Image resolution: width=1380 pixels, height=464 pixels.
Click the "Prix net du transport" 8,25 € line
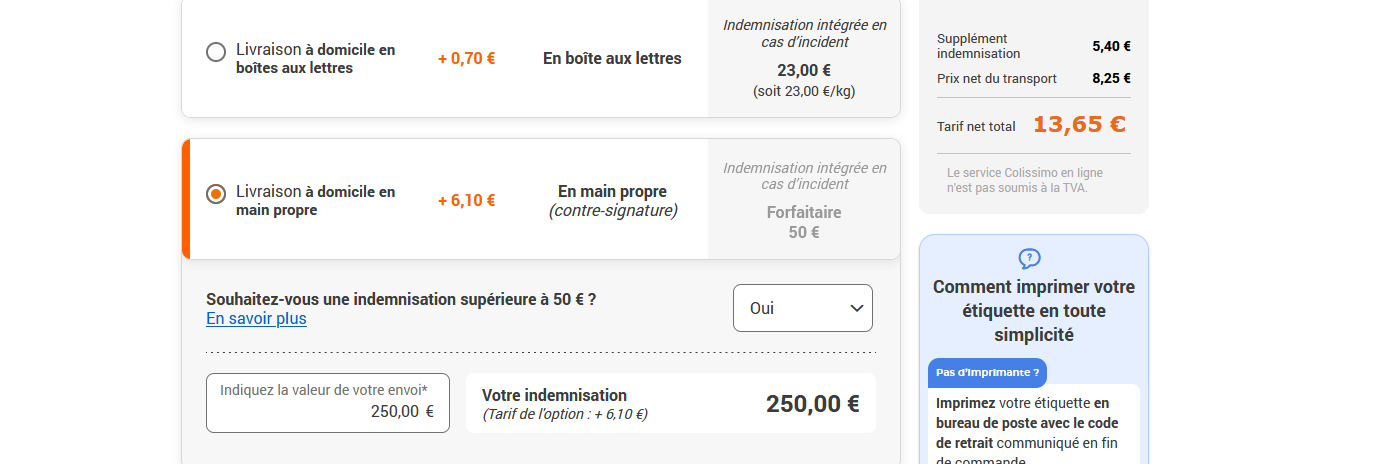click(x=1033, y=79)
